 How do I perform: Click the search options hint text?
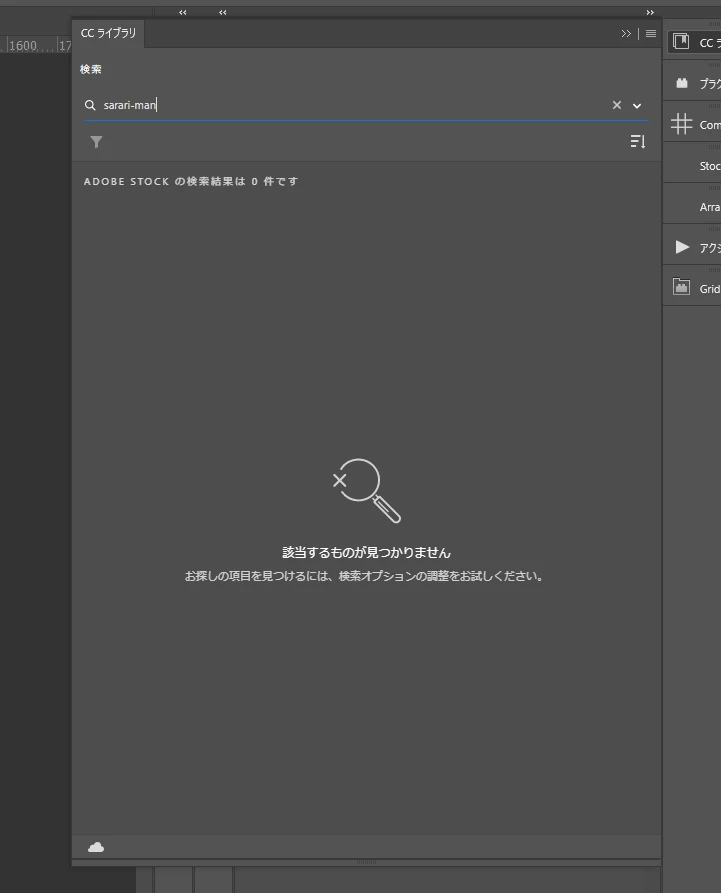[364, 576]
